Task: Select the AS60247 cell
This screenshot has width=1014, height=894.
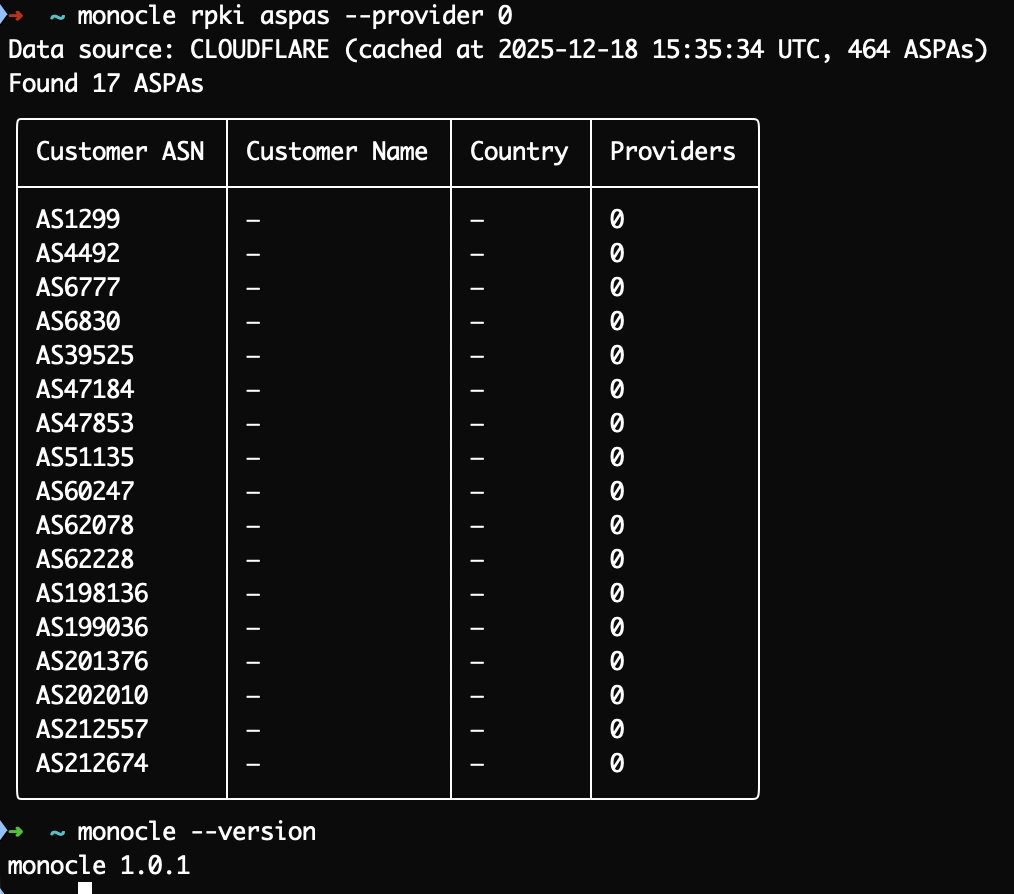Action: 85,491
